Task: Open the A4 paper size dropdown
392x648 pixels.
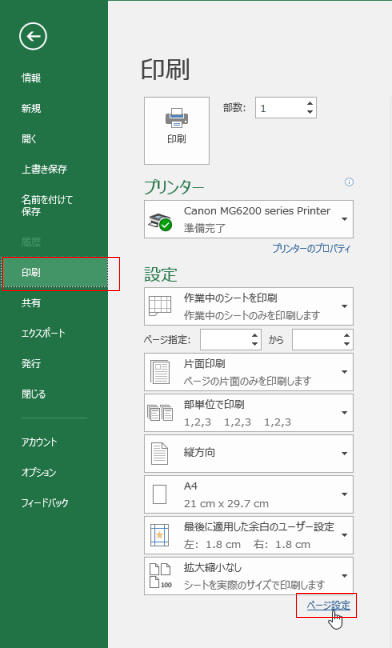Action: click(x=249, y=494)
